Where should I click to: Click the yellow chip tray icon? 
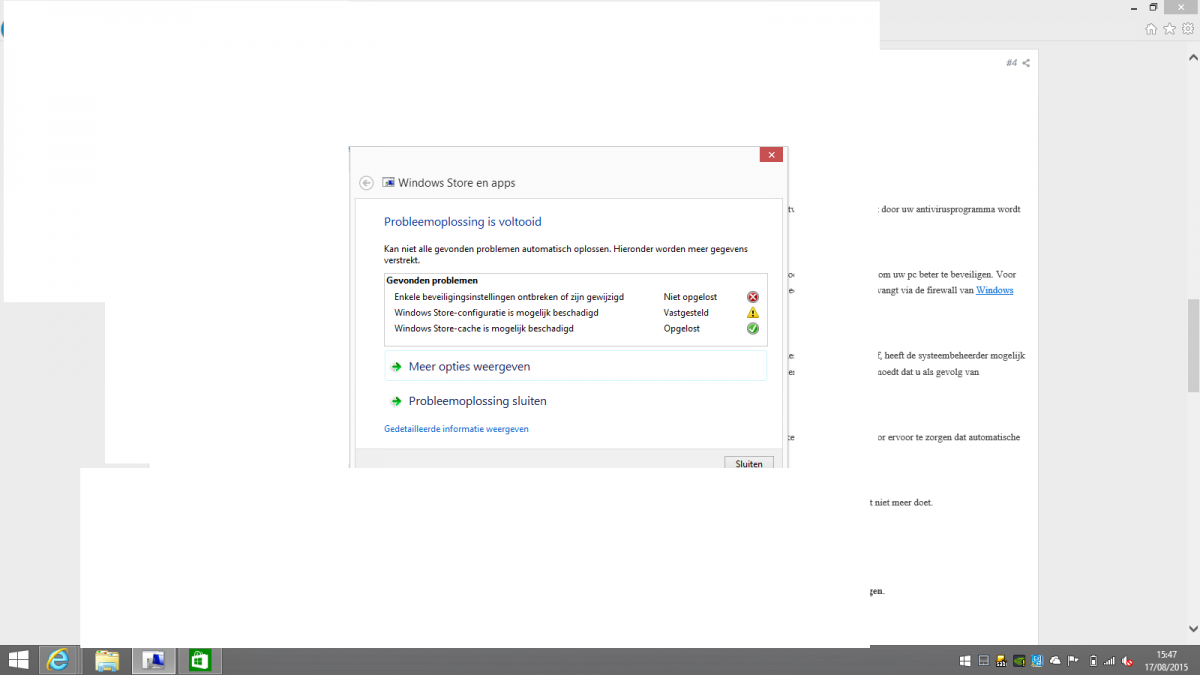(1001, 661)
